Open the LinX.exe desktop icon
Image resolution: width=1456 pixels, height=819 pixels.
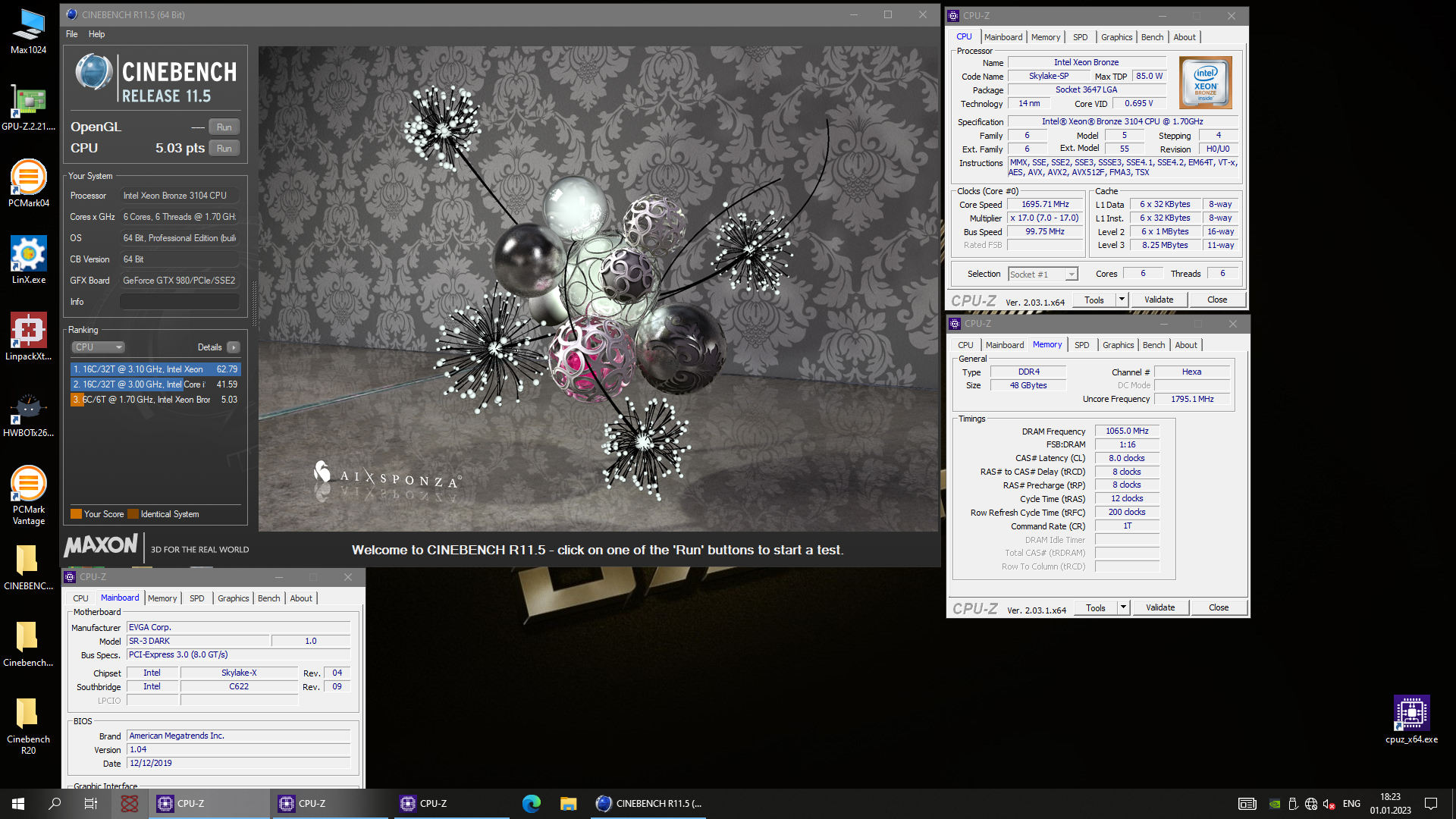click(x=28, y=261)
